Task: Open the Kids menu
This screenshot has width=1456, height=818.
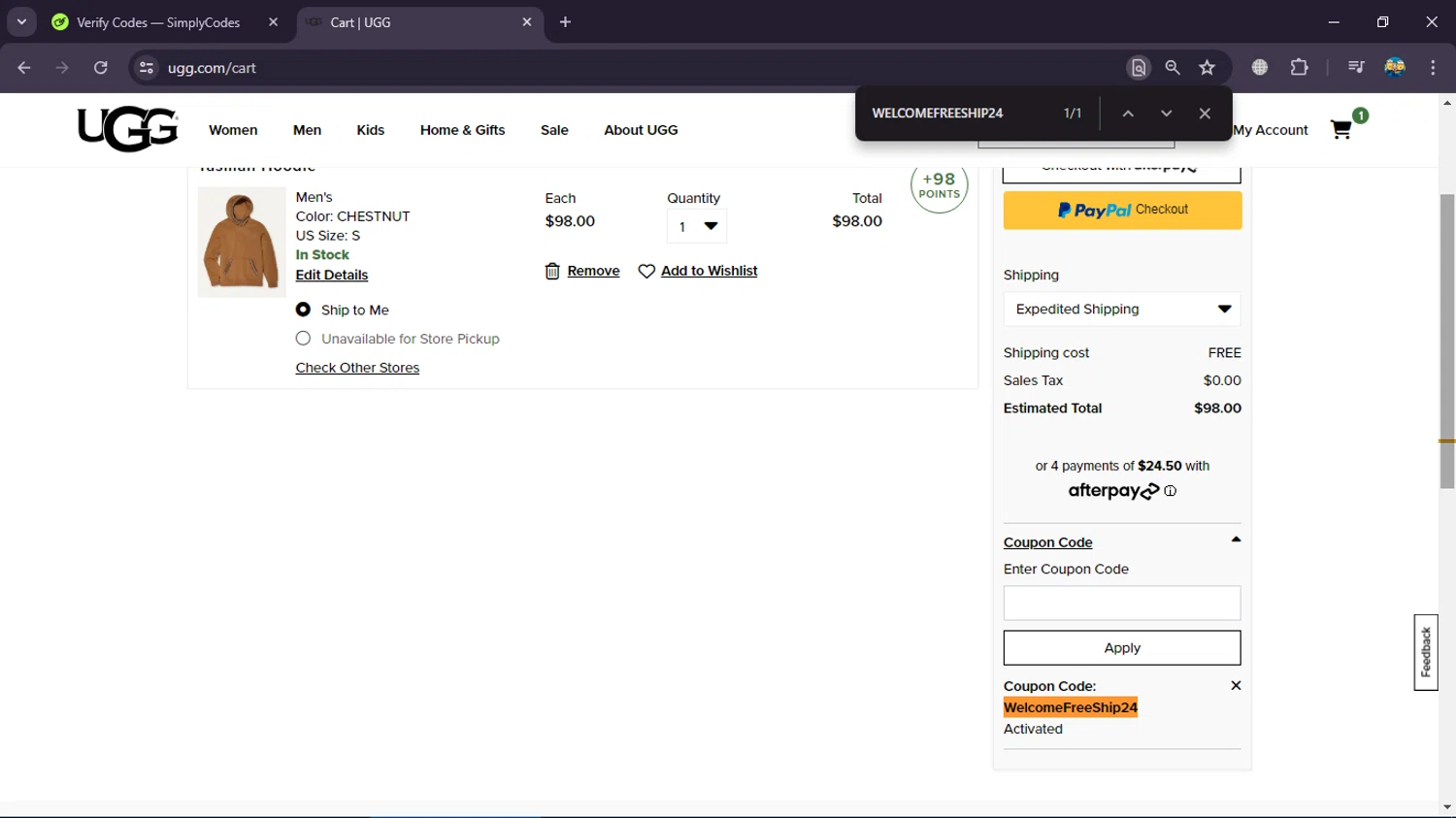Action: (371, 130)
